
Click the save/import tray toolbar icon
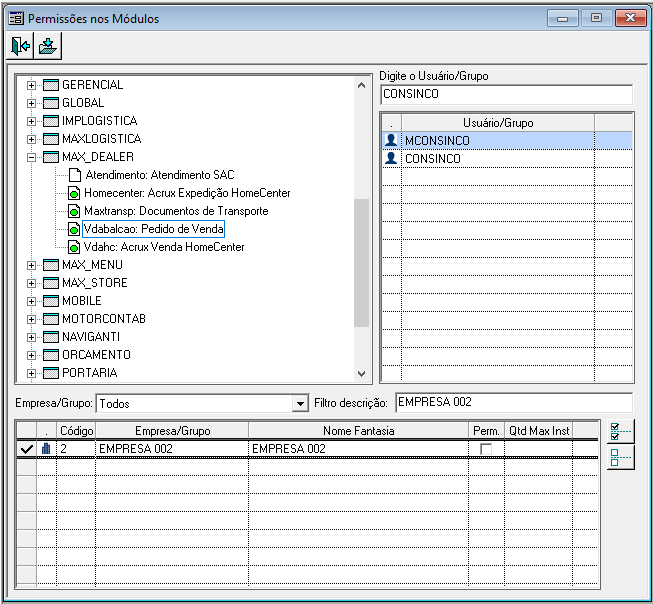click(x=48, y=46)
